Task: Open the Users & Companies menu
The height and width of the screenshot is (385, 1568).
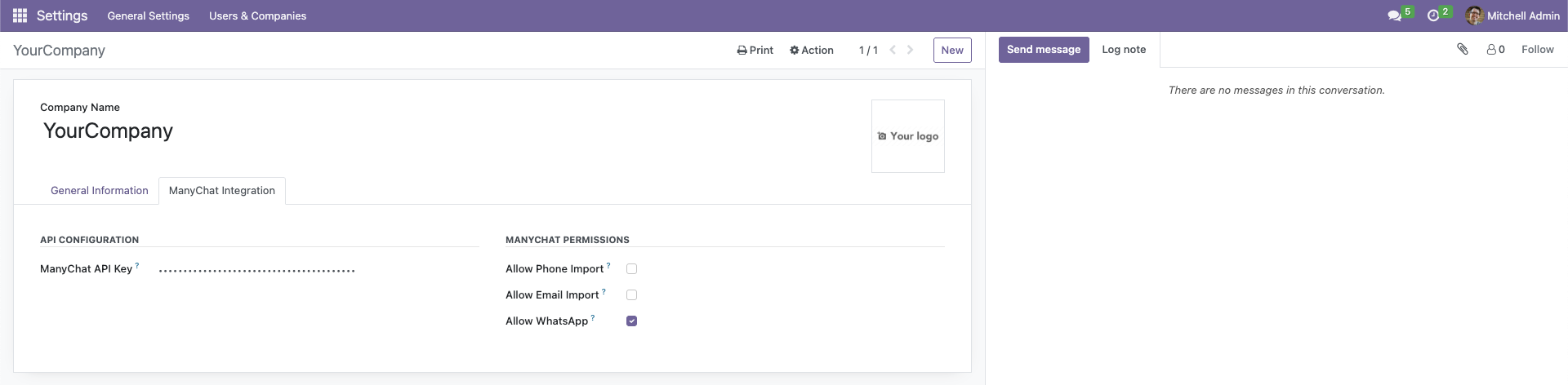Action: [258, 15]
